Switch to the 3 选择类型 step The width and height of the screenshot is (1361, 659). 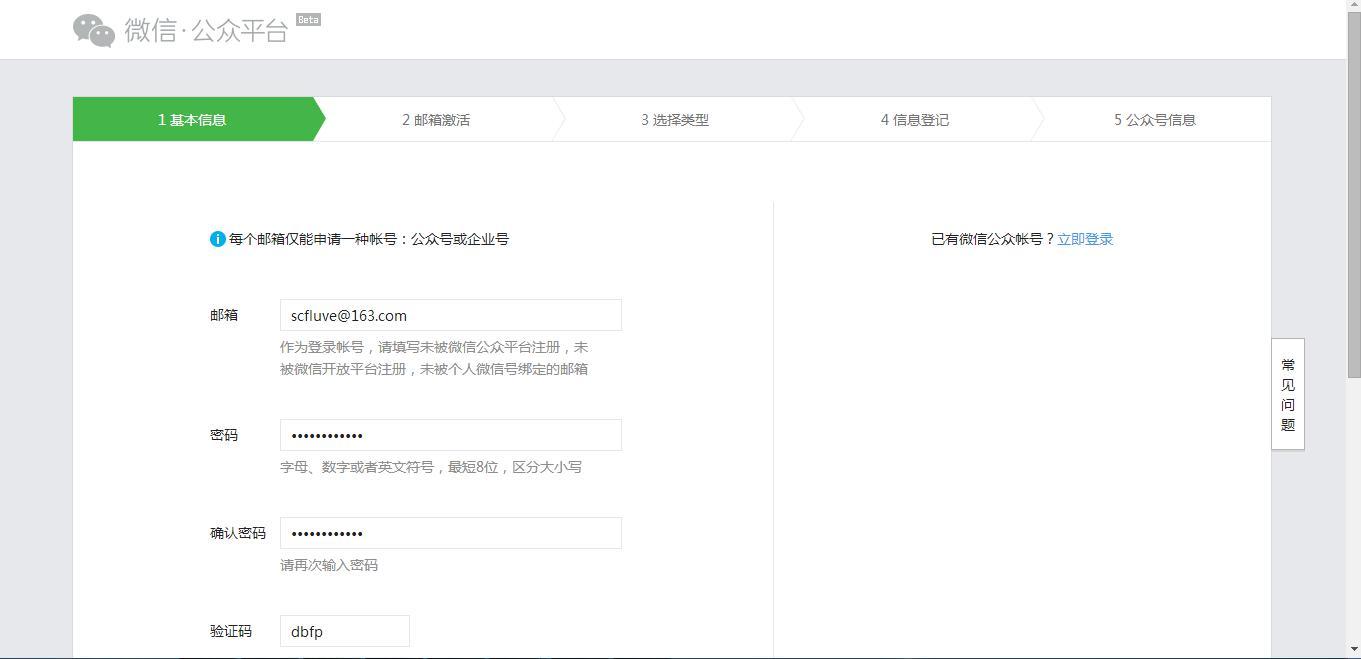(x=675, y=120)
